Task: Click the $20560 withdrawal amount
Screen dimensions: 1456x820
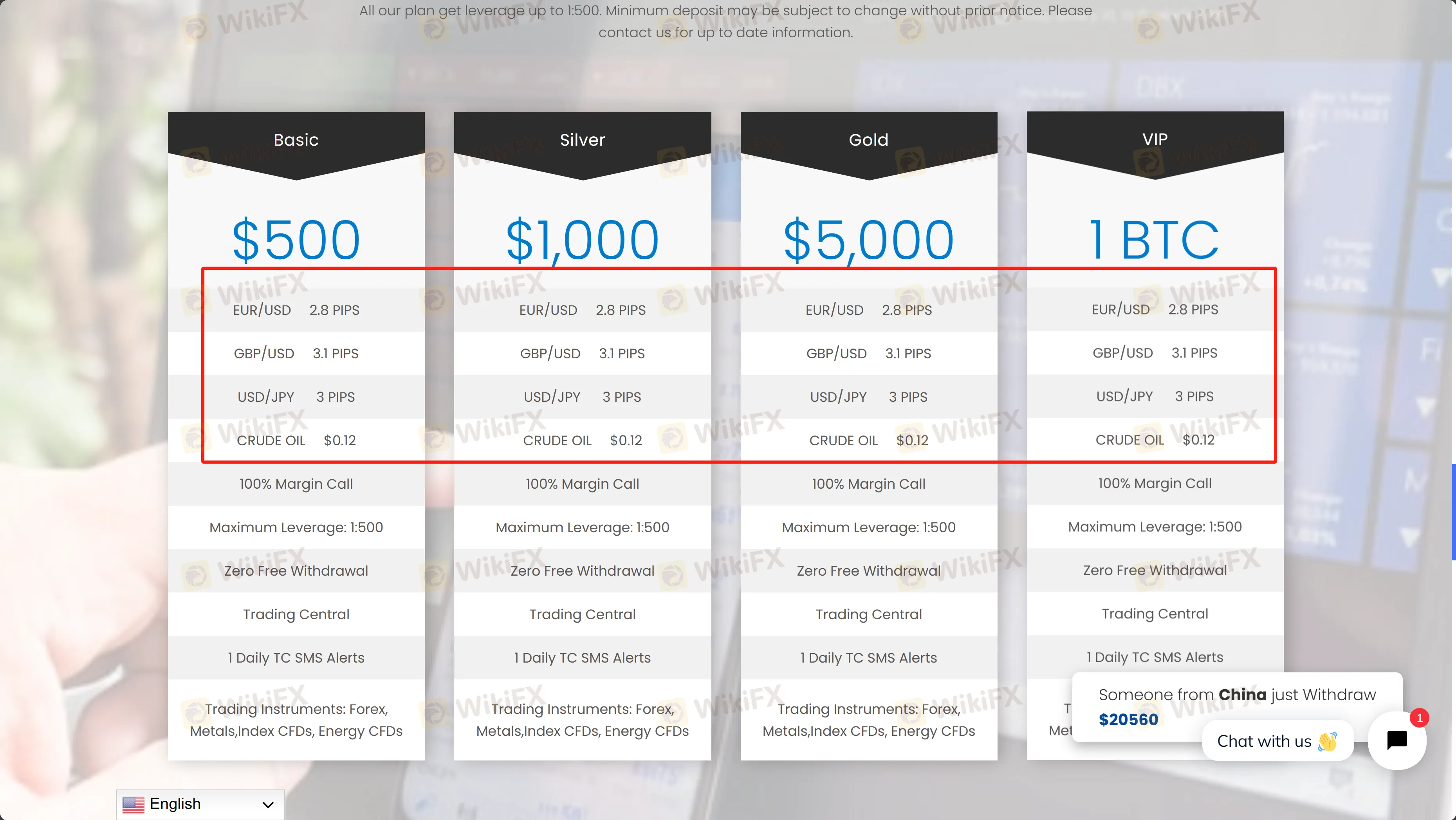Action: (1128, 718)
